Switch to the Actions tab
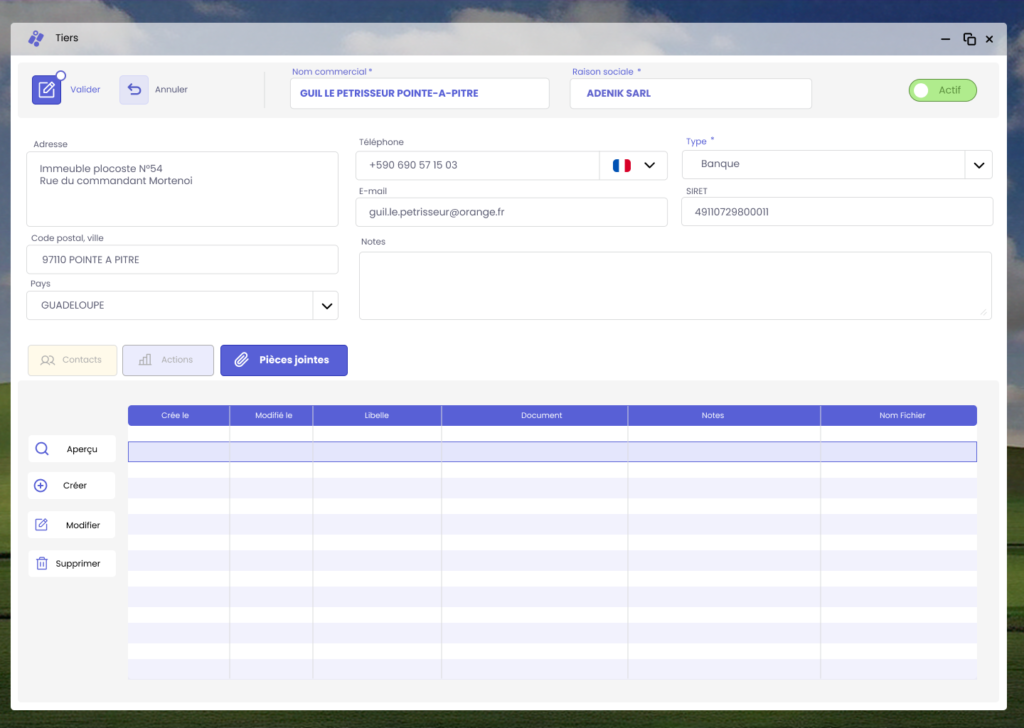Screen dimensions: 1024x728 coord(168,360)
